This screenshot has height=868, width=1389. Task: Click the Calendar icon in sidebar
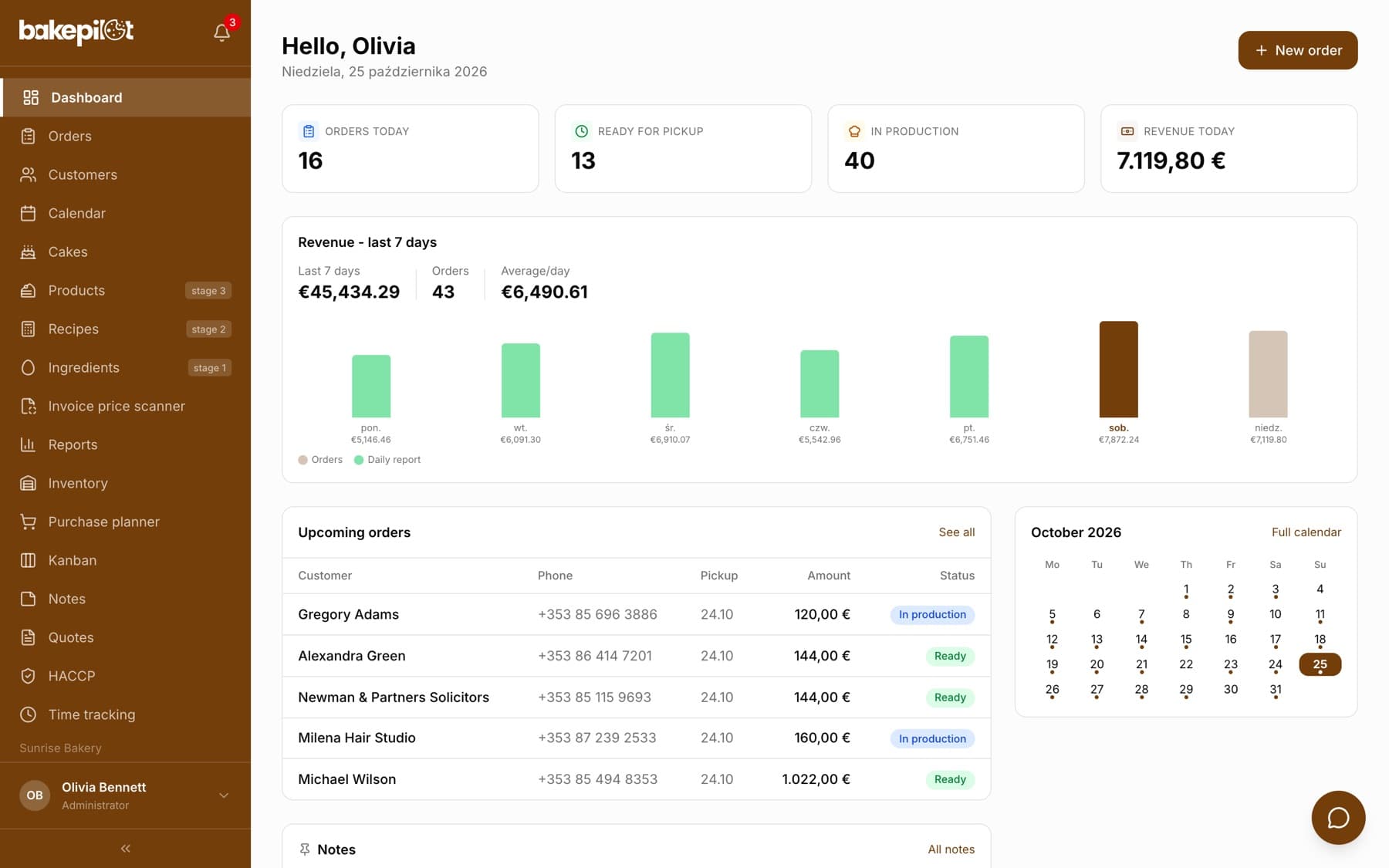coord(28,213)
